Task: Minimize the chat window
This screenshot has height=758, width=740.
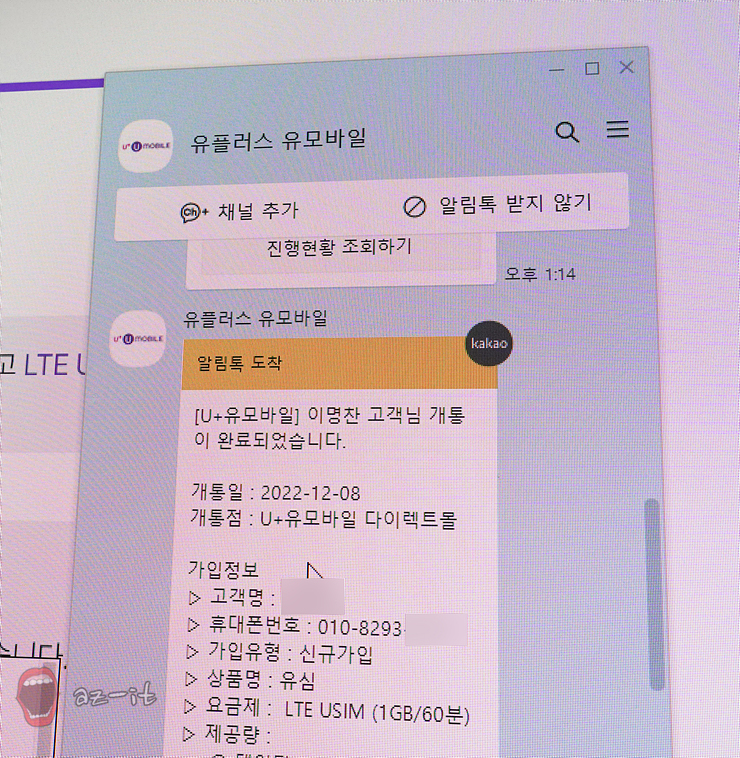Action: pyautogui.click(x=557, y=70)
